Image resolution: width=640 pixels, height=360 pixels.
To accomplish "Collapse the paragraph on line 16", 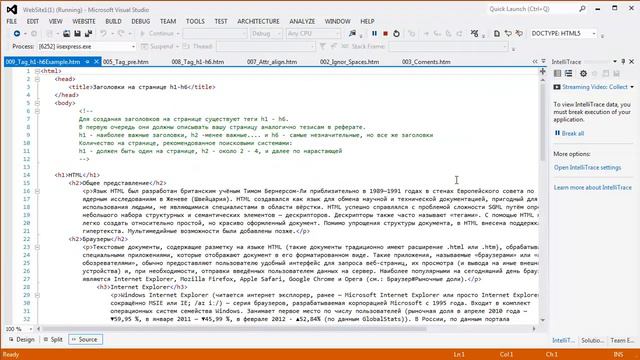I will (37, 191).
